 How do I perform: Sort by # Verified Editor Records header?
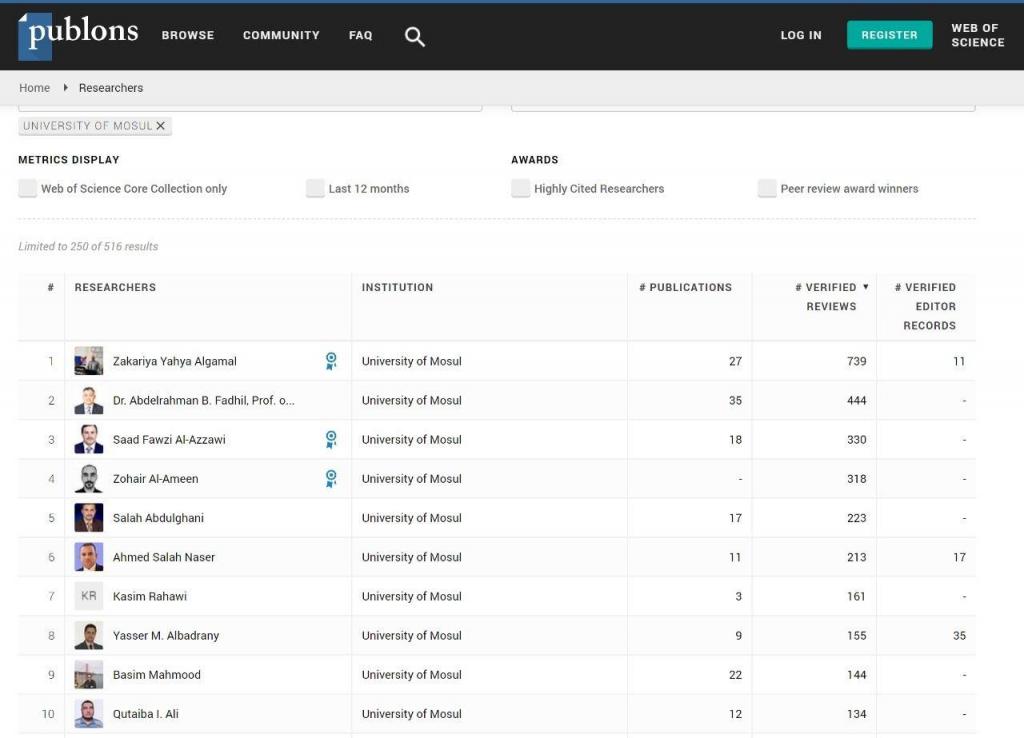(x=926, y=306)
